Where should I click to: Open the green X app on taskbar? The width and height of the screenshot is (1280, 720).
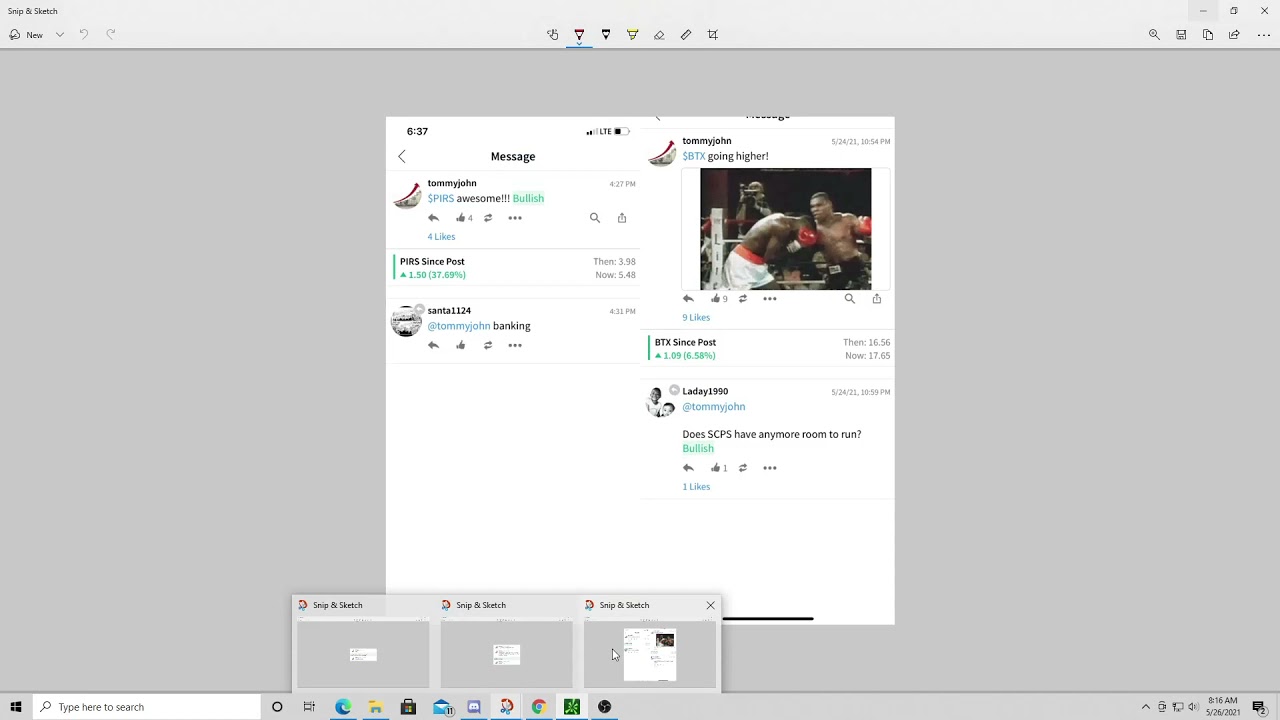pyautogui.click(x=572, y=707)
